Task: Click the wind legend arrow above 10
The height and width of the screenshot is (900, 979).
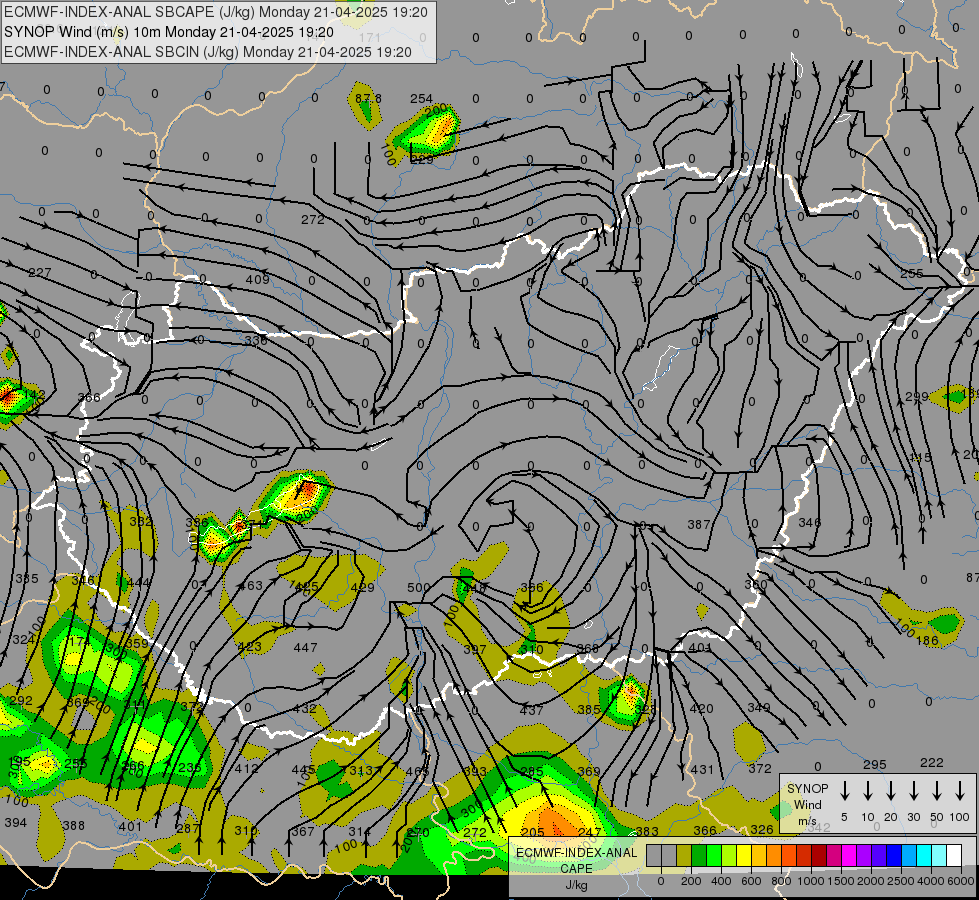Action: click(867, 791)
